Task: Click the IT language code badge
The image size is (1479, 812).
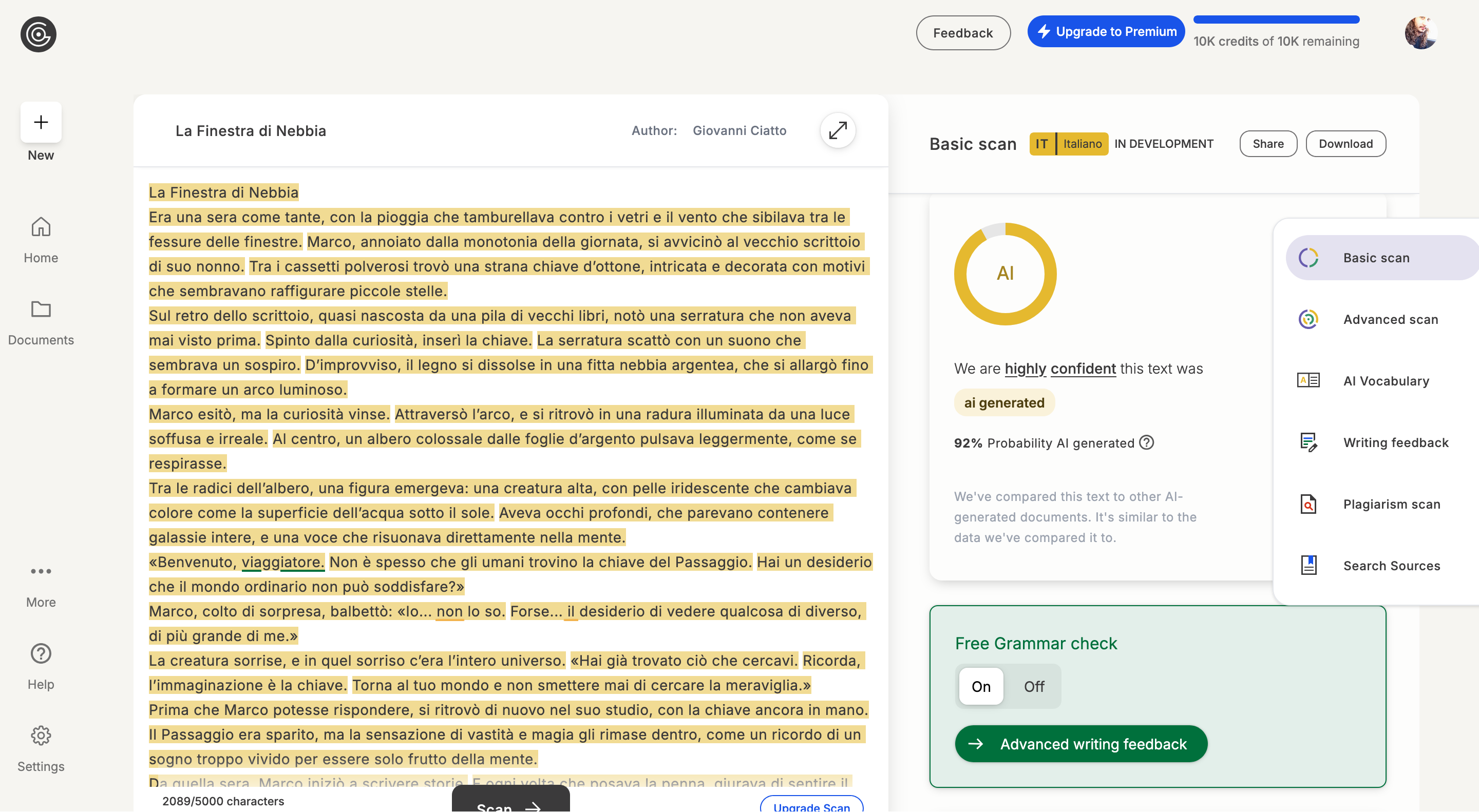Action: (1041, 144)
